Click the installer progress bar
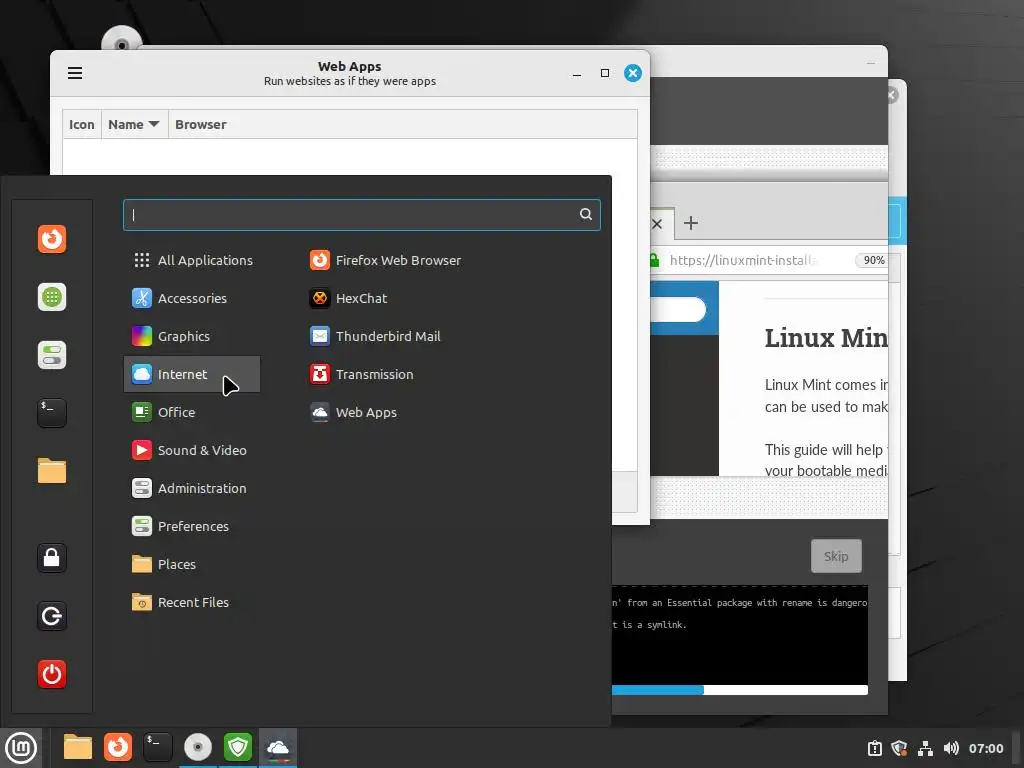The width and height of the screenshot is (1024, 768). [740, 690]
